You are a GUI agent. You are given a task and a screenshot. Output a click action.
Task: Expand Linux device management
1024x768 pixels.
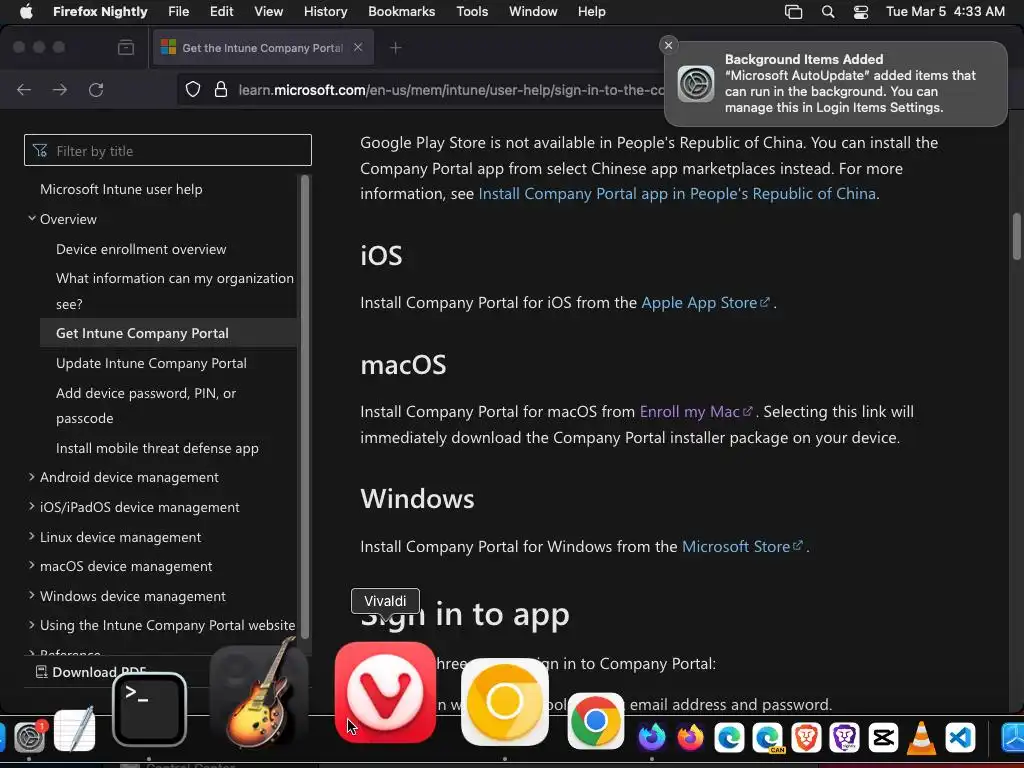(31, 536)
